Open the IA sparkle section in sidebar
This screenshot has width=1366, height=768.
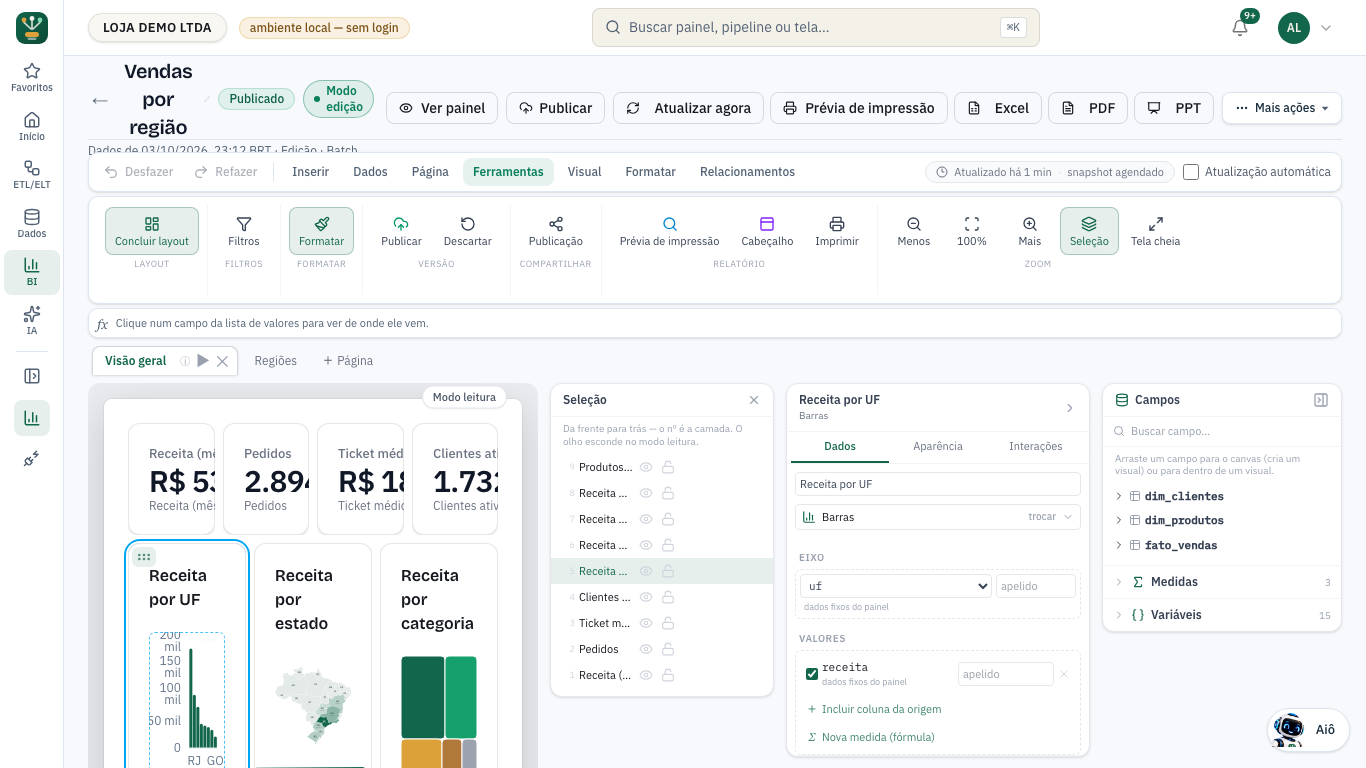[32, 320]
